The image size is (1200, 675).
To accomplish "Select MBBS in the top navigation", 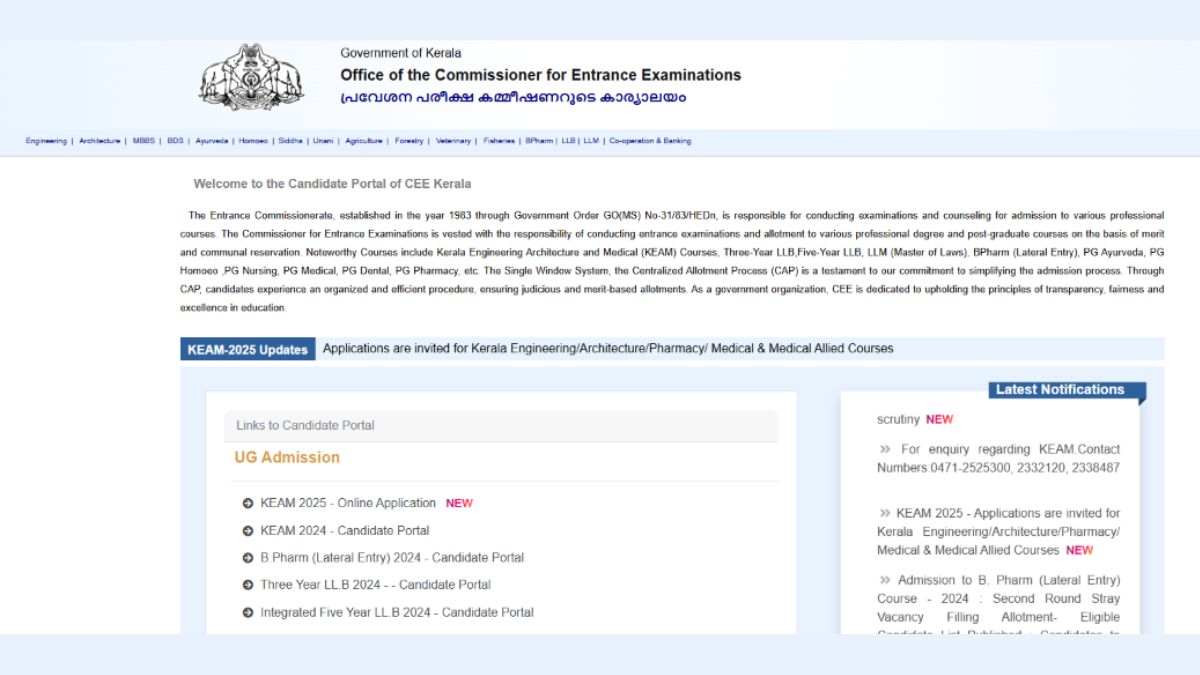I will [143, 141].
